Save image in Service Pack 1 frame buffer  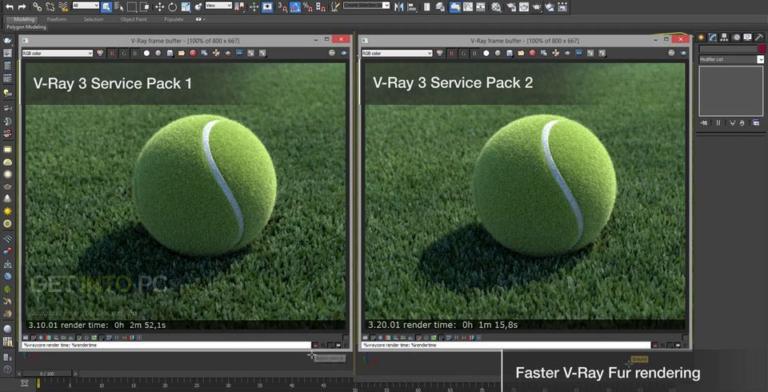(169, 53)
